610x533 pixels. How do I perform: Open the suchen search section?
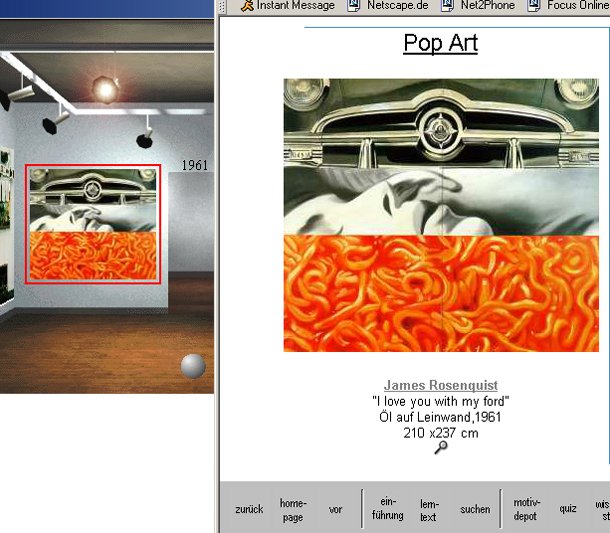click(475, 509)
